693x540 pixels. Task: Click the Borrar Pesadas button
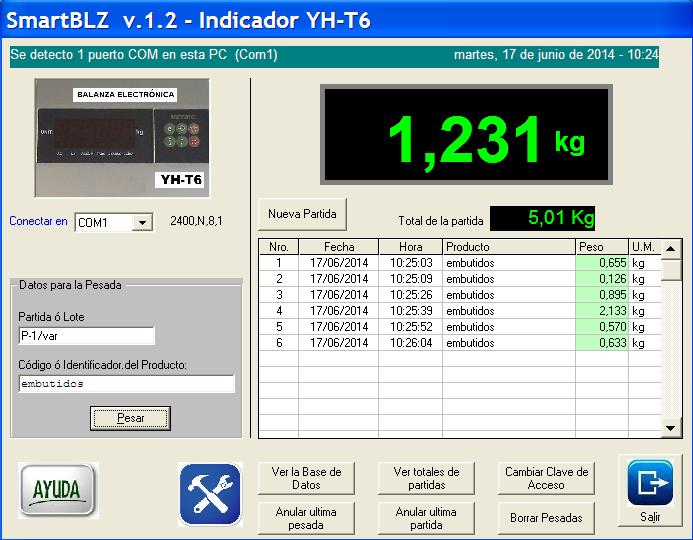coord(546,518)
